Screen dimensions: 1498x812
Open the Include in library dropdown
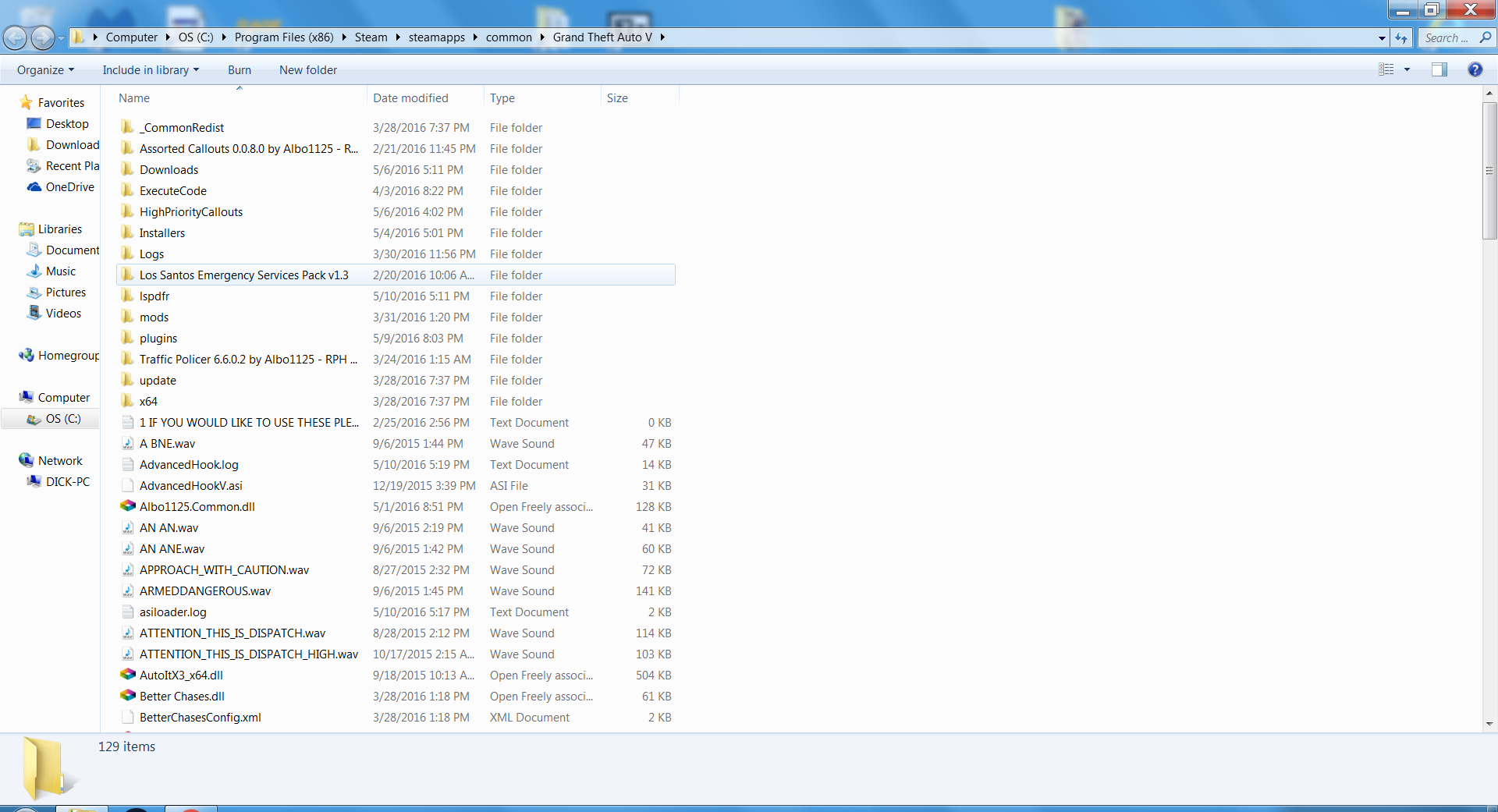pos(151,69)
